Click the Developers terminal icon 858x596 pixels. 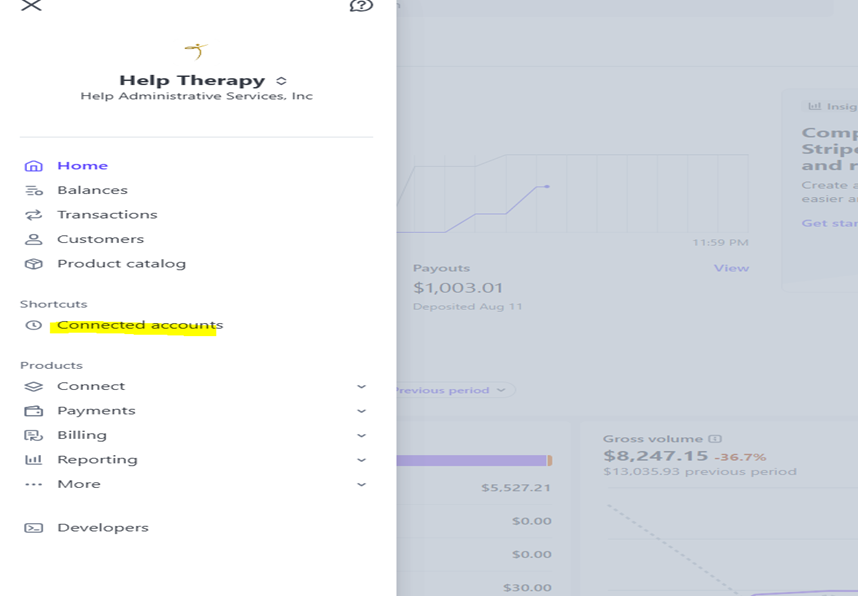(33, 528)
